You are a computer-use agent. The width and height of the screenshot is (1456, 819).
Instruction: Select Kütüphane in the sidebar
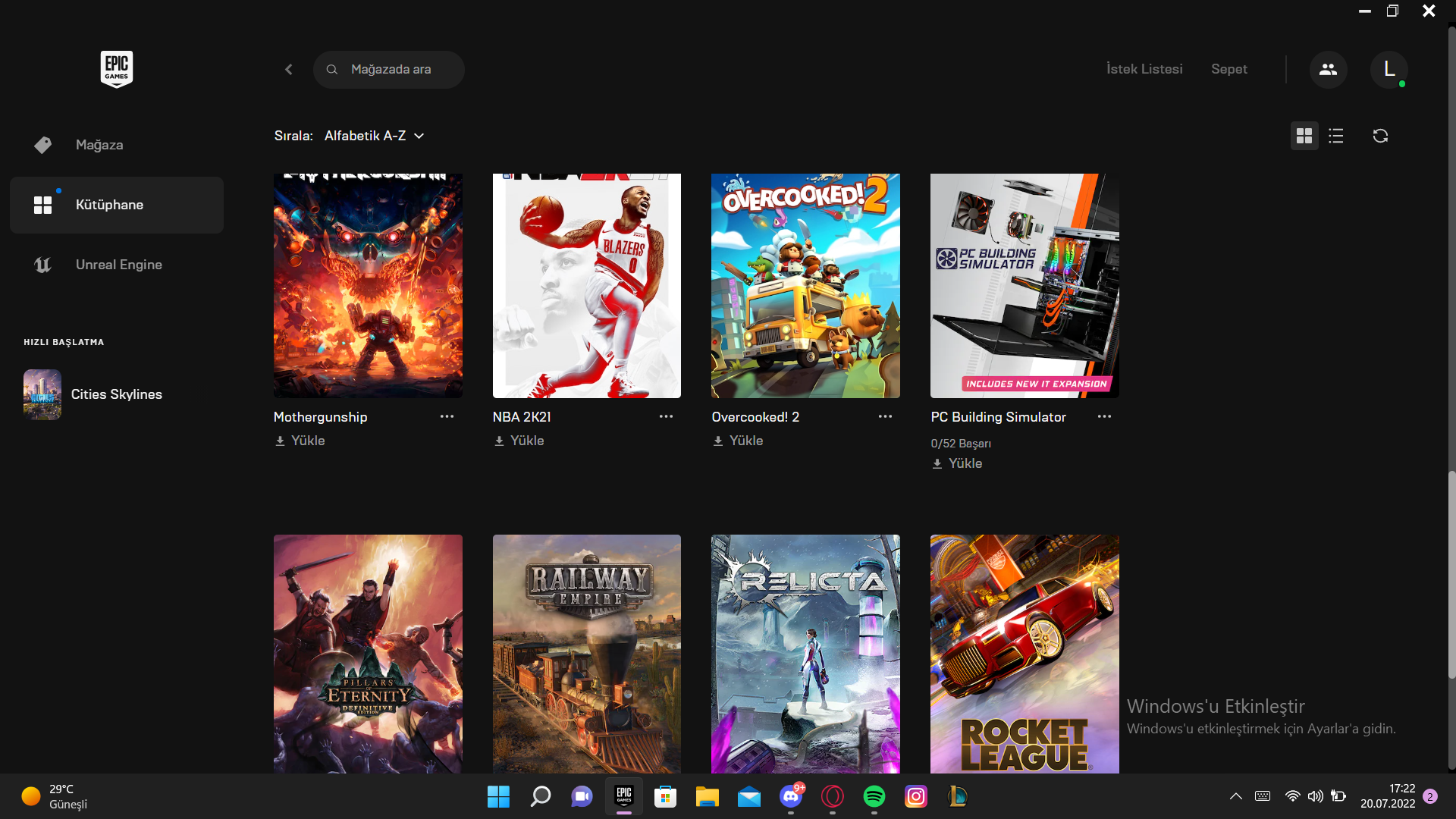[x=117, y=205]
